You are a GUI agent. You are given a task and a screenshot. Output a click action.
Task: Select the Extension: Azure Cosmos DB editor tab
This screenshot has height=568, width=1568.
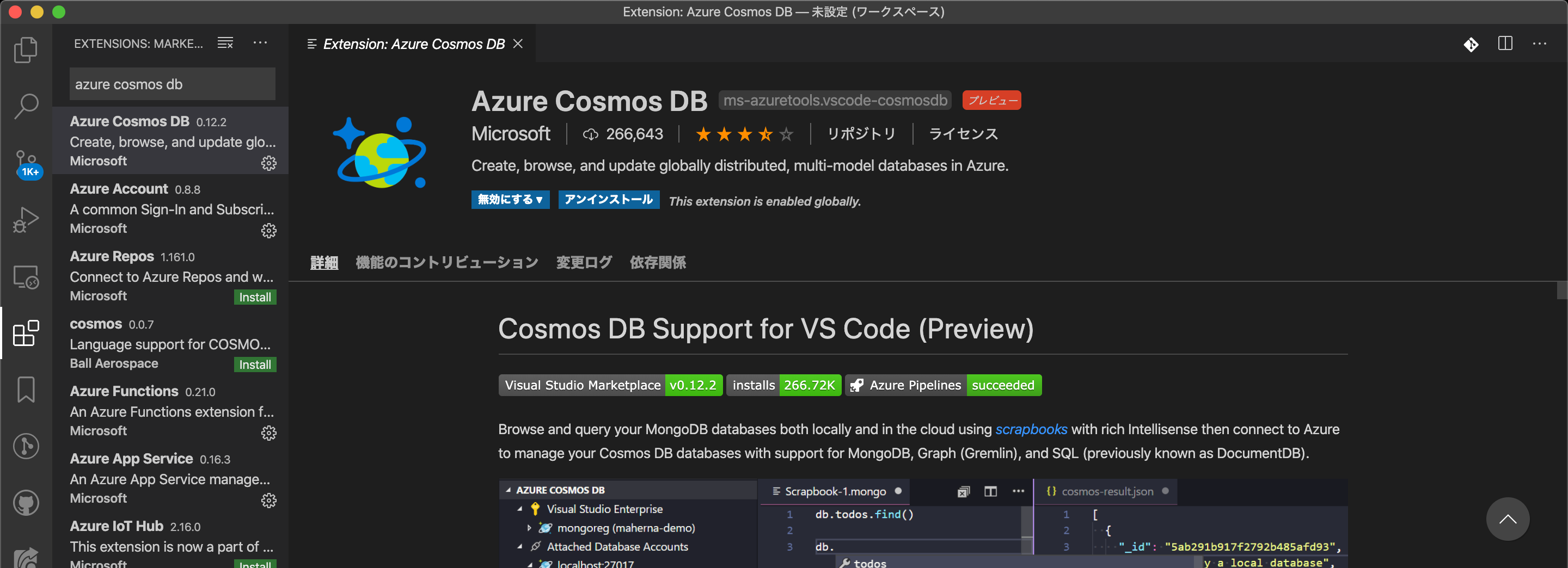[x=413, y=44]
